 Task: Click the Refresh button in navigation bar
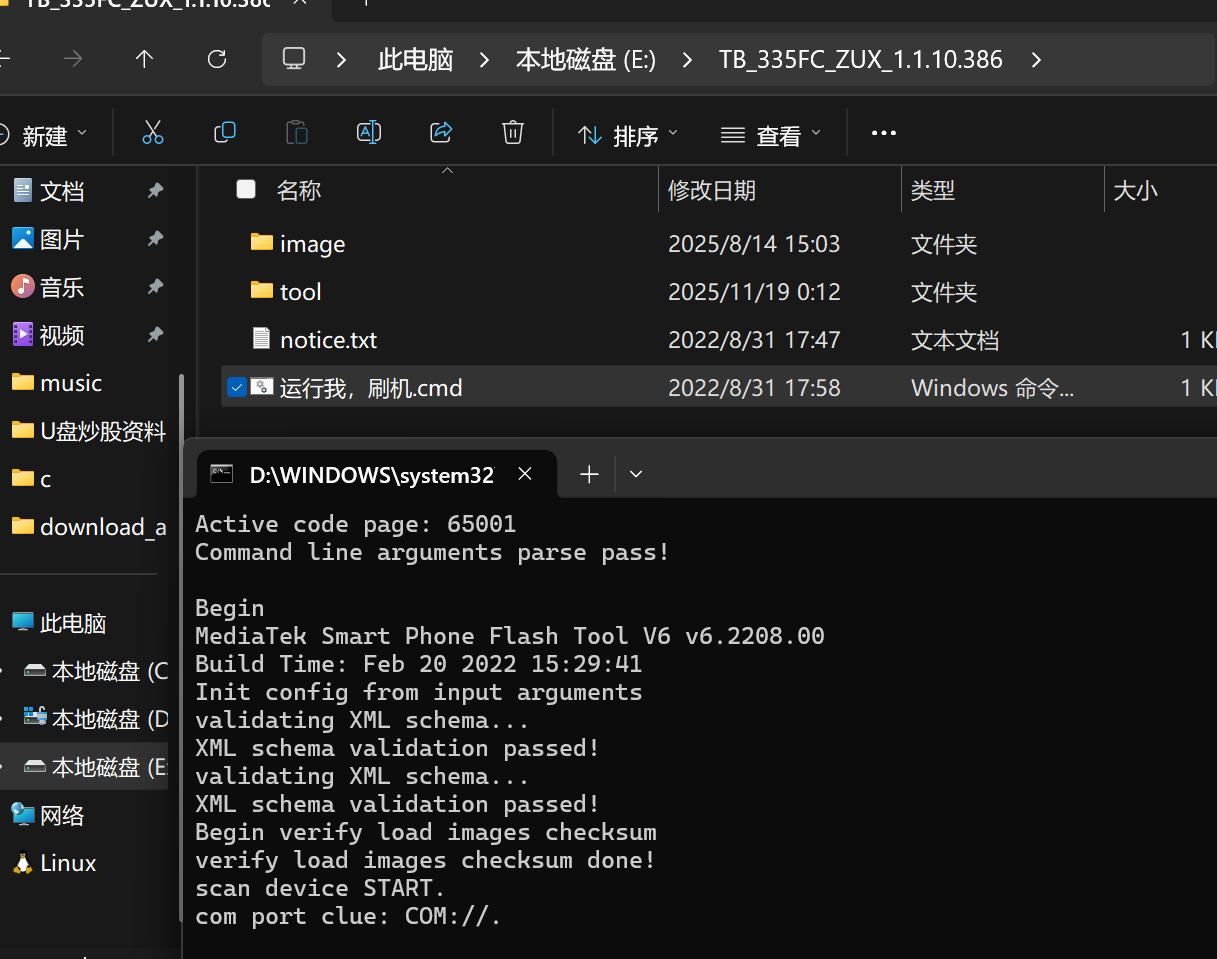coord(217,59)
